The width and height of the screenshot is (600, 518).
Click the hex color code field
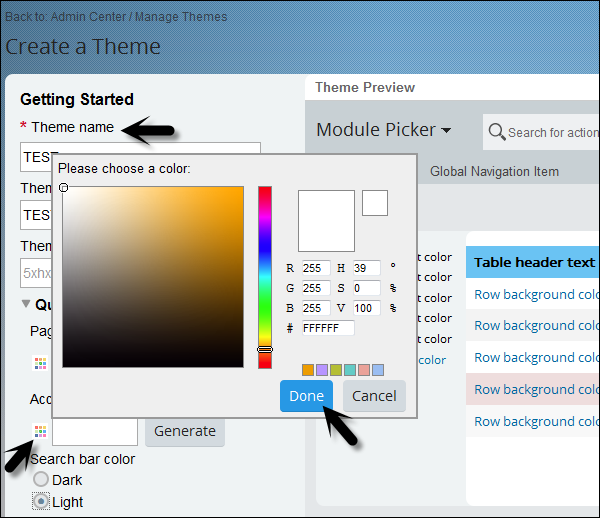coord(327,328)
